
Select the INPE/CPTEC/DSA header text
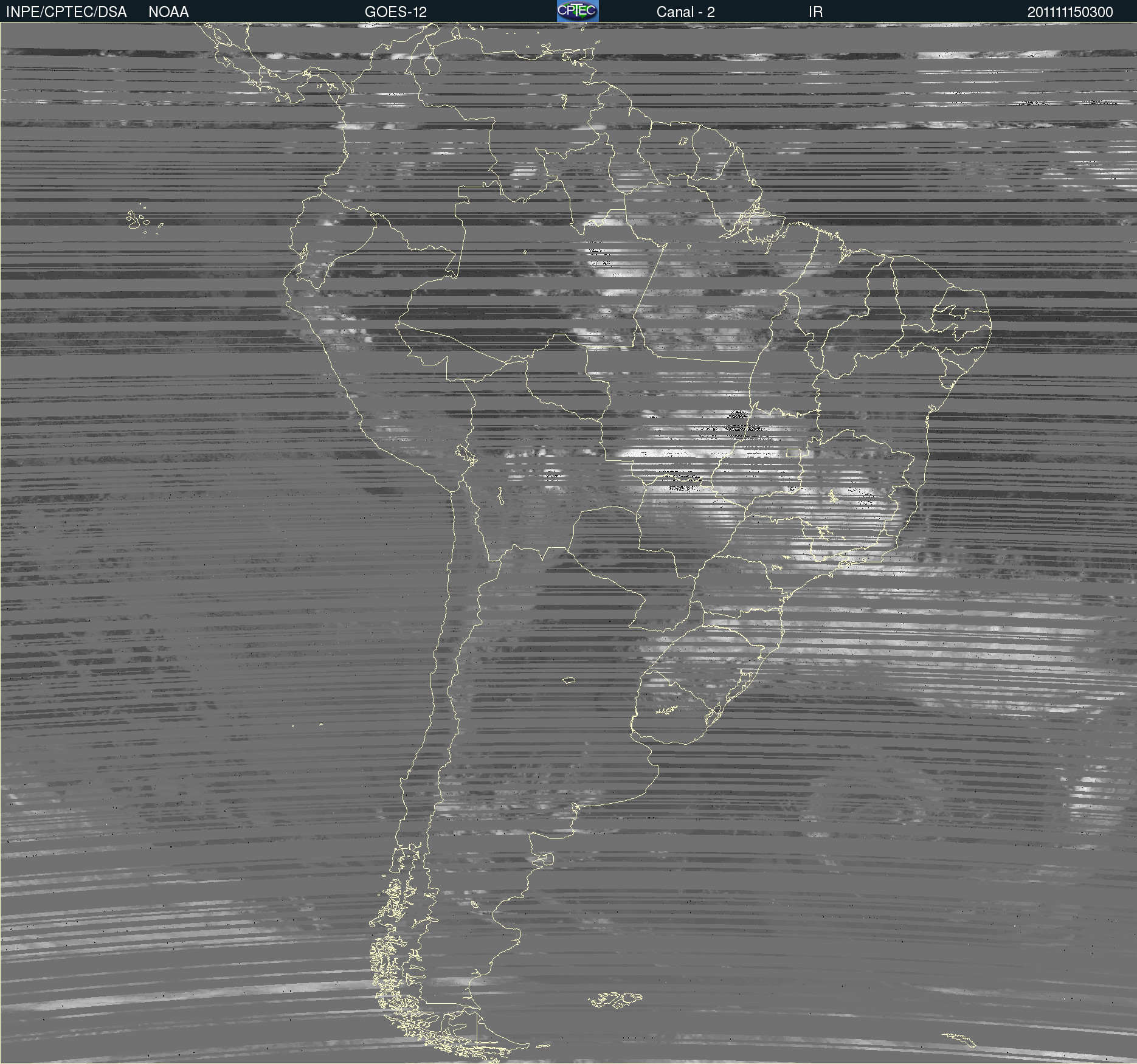coord(66,12)
